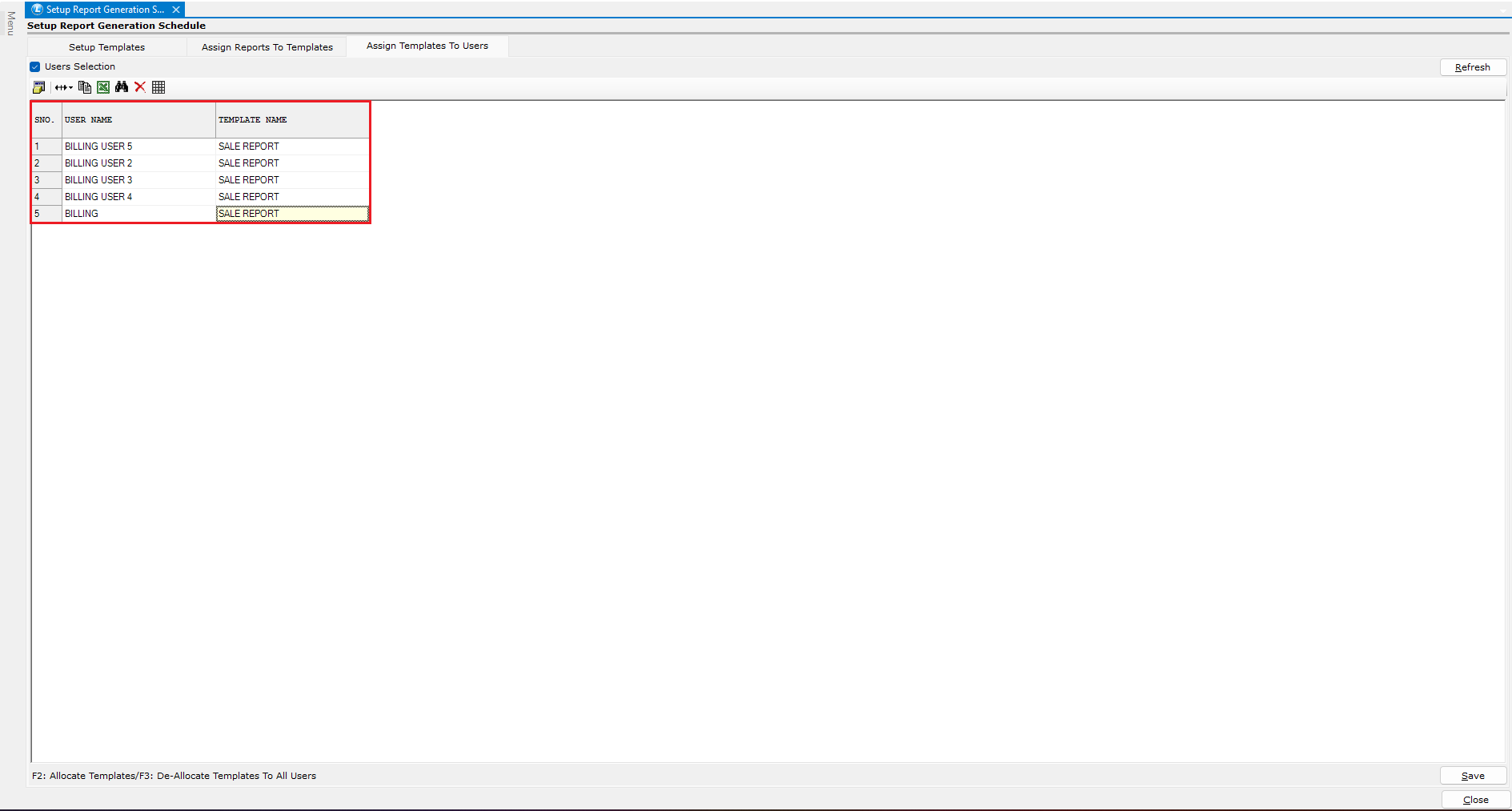Select the BILLING USER 3 row cell

(98, 180)
